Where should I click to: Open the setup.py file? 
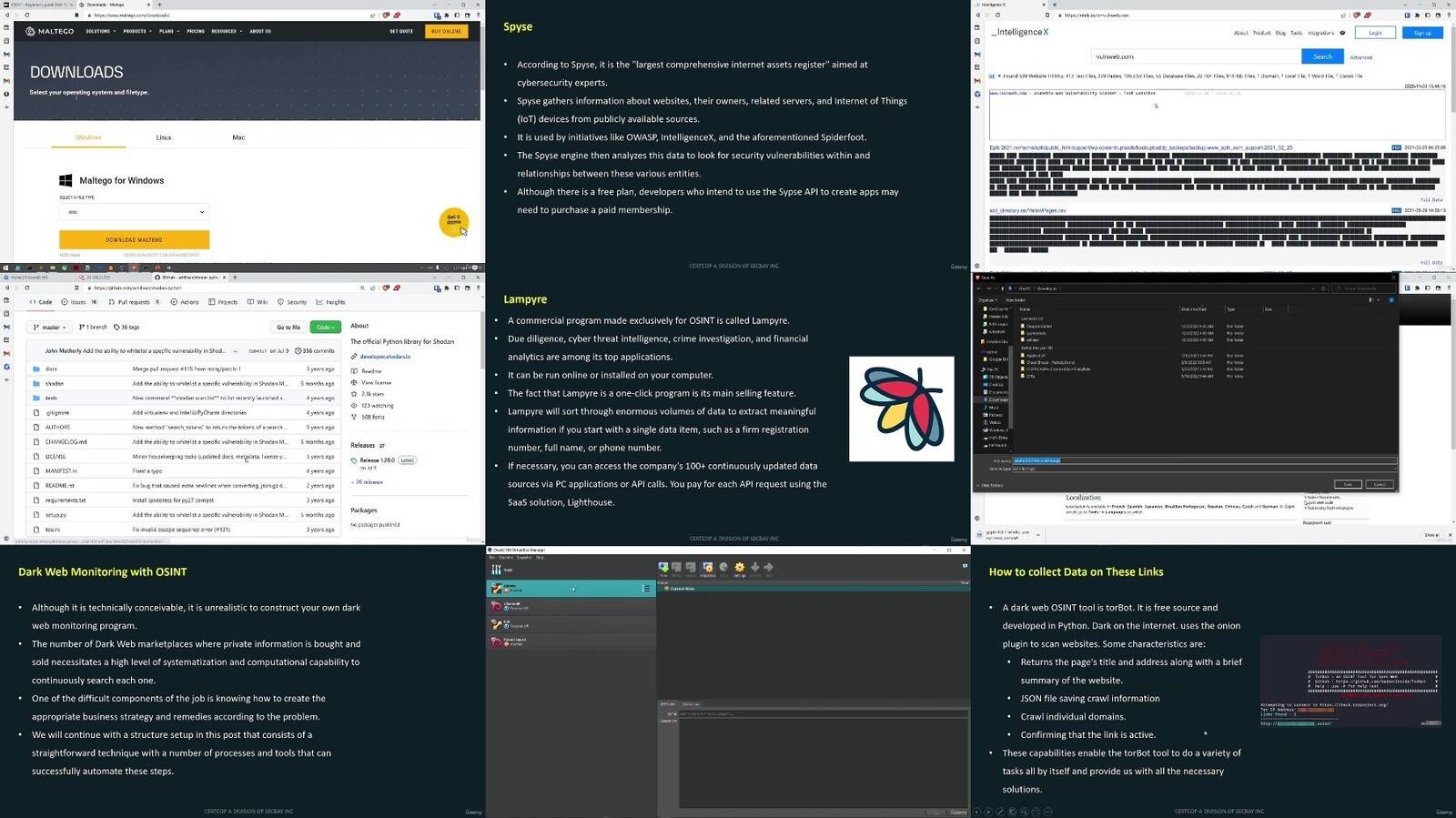pos(56,514)
